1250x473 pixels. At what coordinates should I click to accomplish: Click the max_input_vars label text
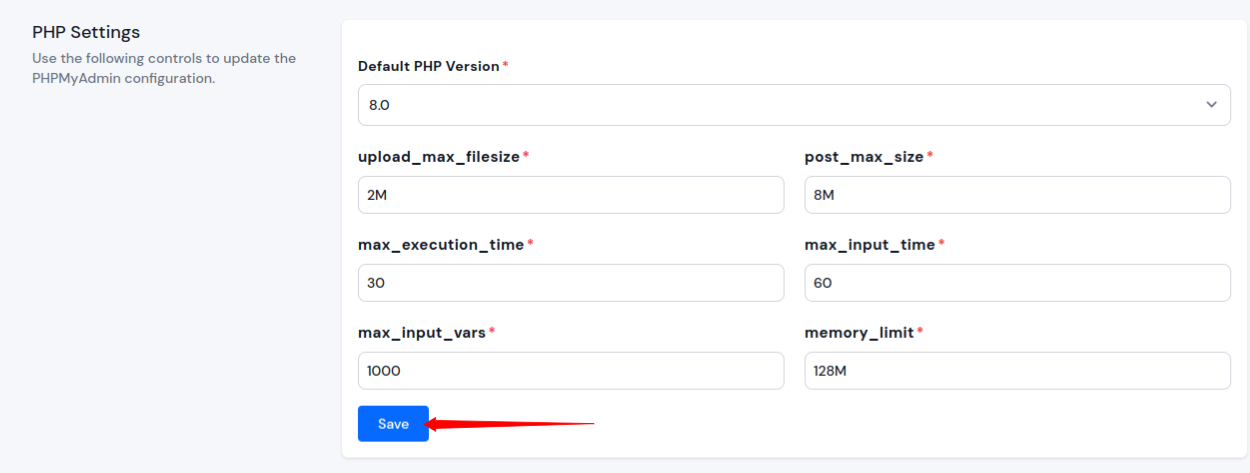pos(422,332)
